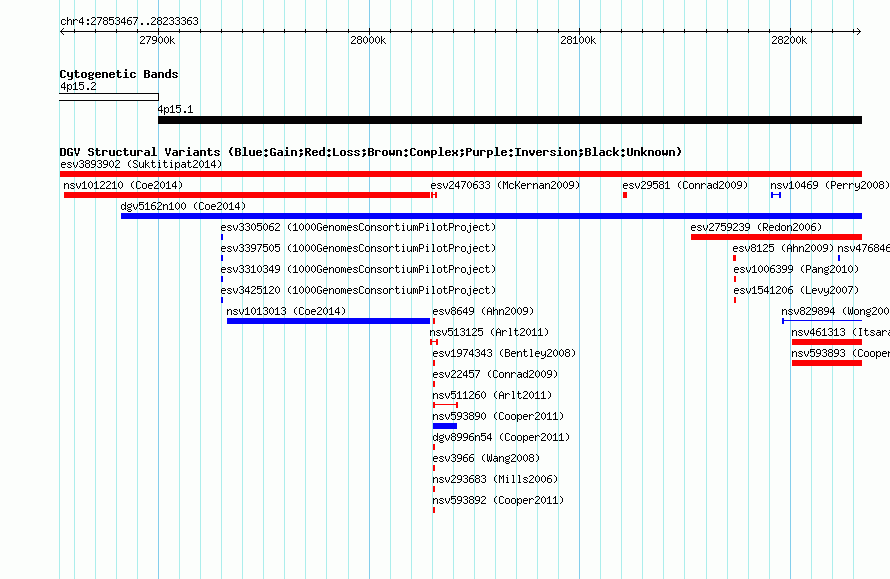The height and width of the screenshot is (579, 890).
Task: Select the nsv1013013 (Coe2014) blue gain bar
Action: [328, 321]
